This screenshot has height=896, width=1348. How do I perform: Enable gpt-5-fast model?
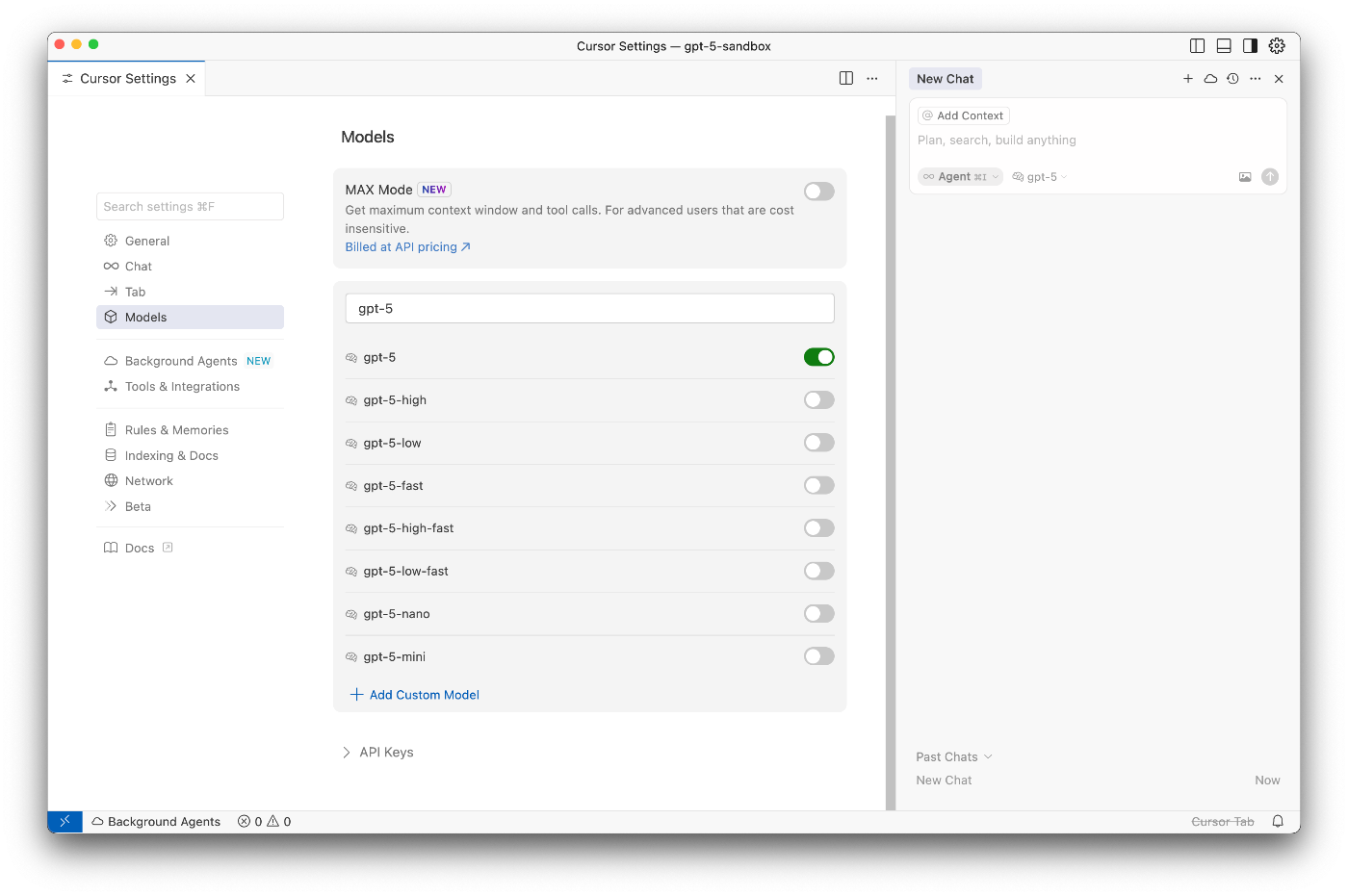(x=819, y=486)
